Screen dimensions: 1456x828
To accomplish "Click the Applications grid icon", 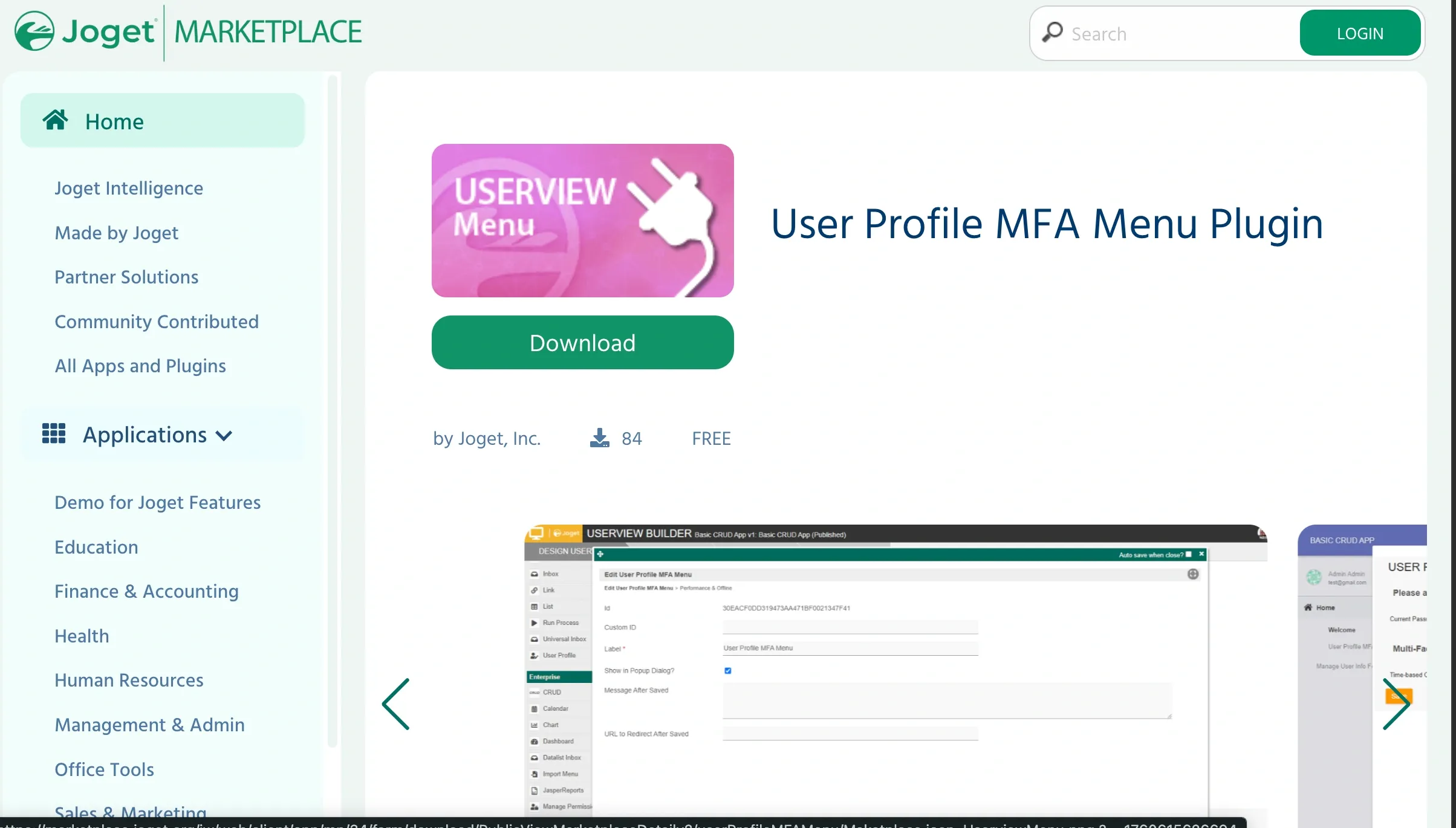I will (x=54, y=434).
